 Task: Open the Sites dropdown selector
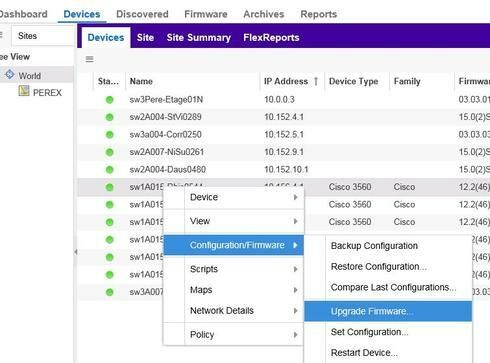(x=42, y=36)
